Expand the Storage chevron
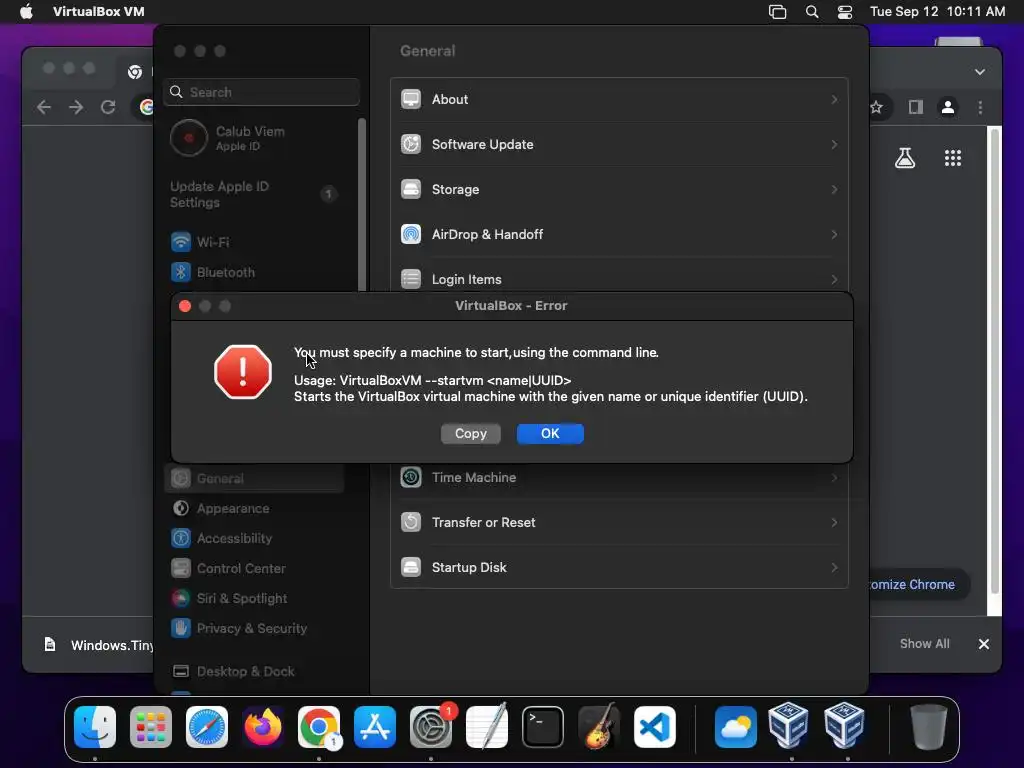 (834, 189)
